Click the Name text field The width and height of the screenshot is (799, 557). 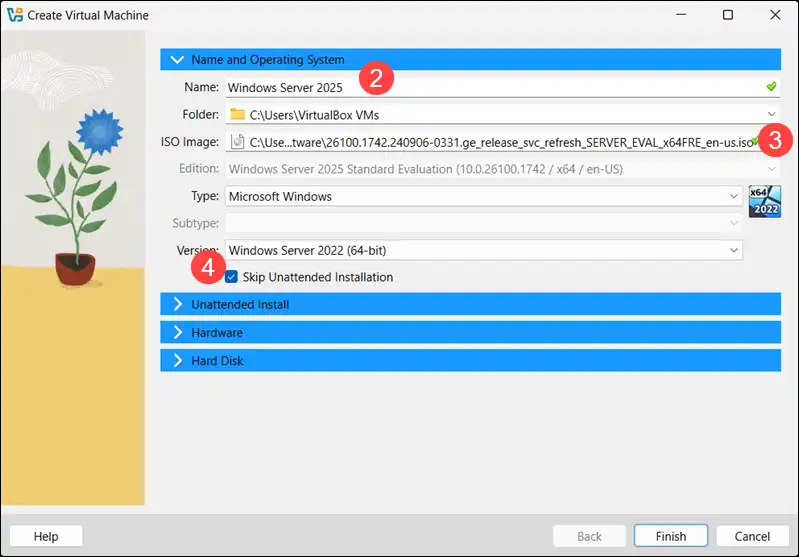tap(480, 87)
